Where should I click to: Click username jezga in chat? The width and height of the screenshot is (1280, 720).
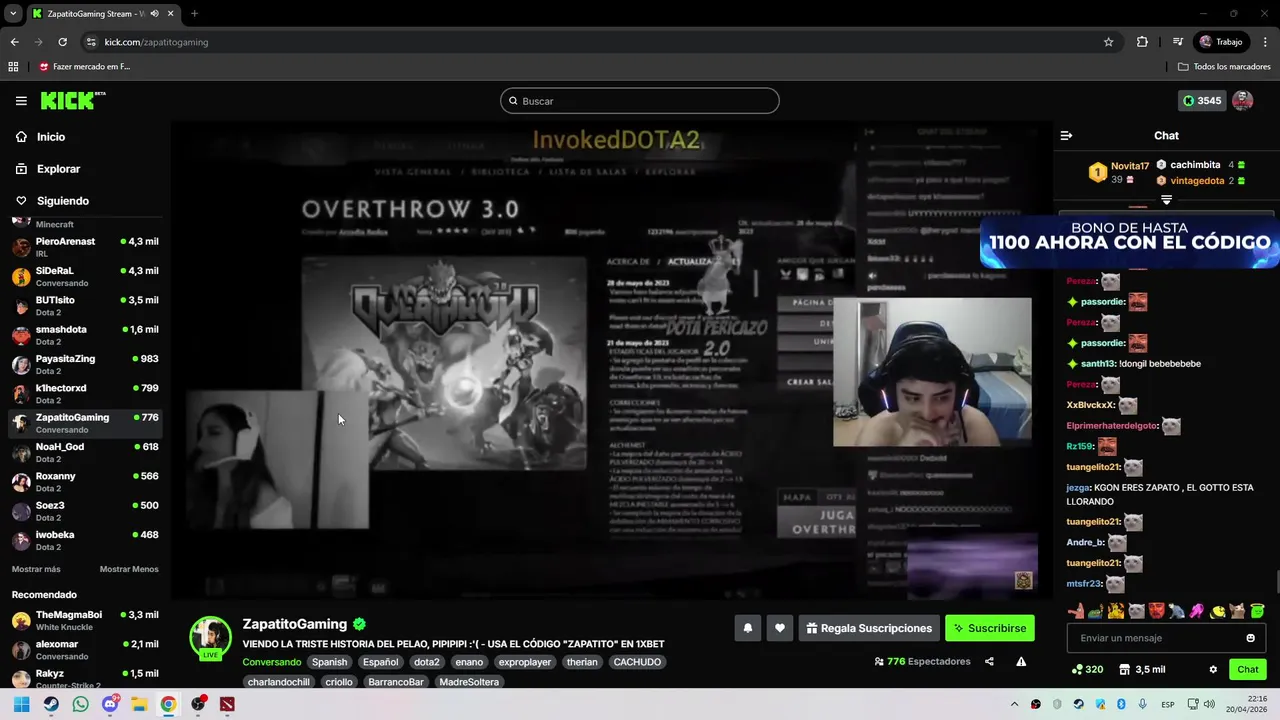(x=1079, y=487)
